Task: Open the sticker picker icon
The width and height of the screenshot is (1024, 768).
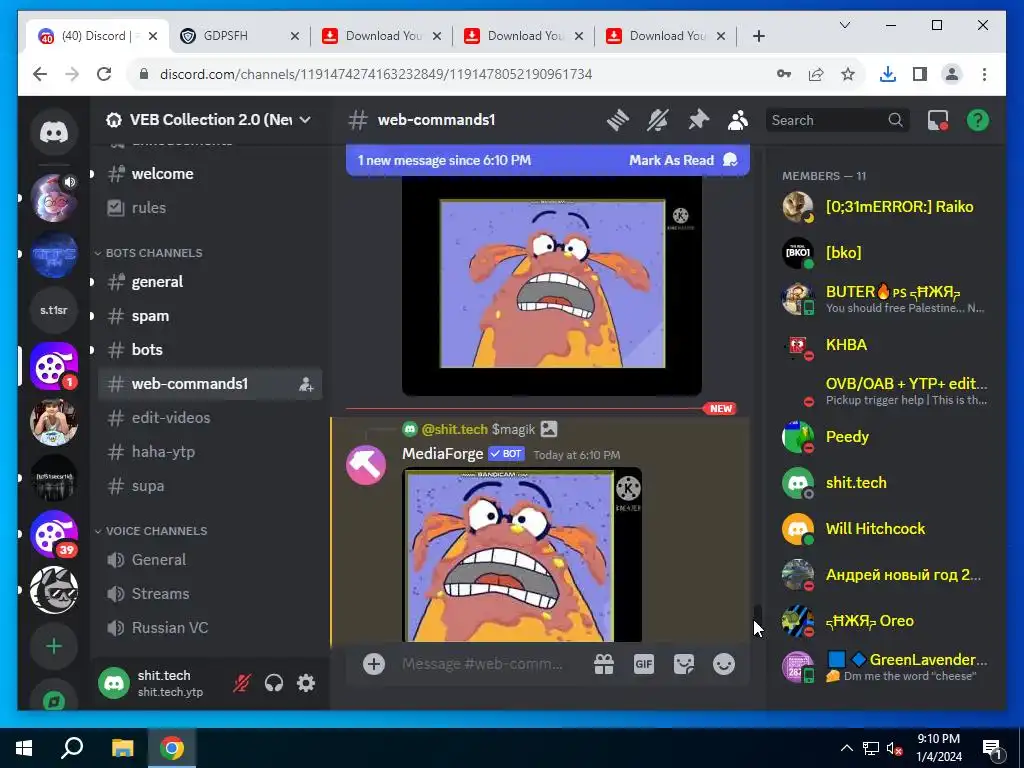Action: click(x=684, y=664)
